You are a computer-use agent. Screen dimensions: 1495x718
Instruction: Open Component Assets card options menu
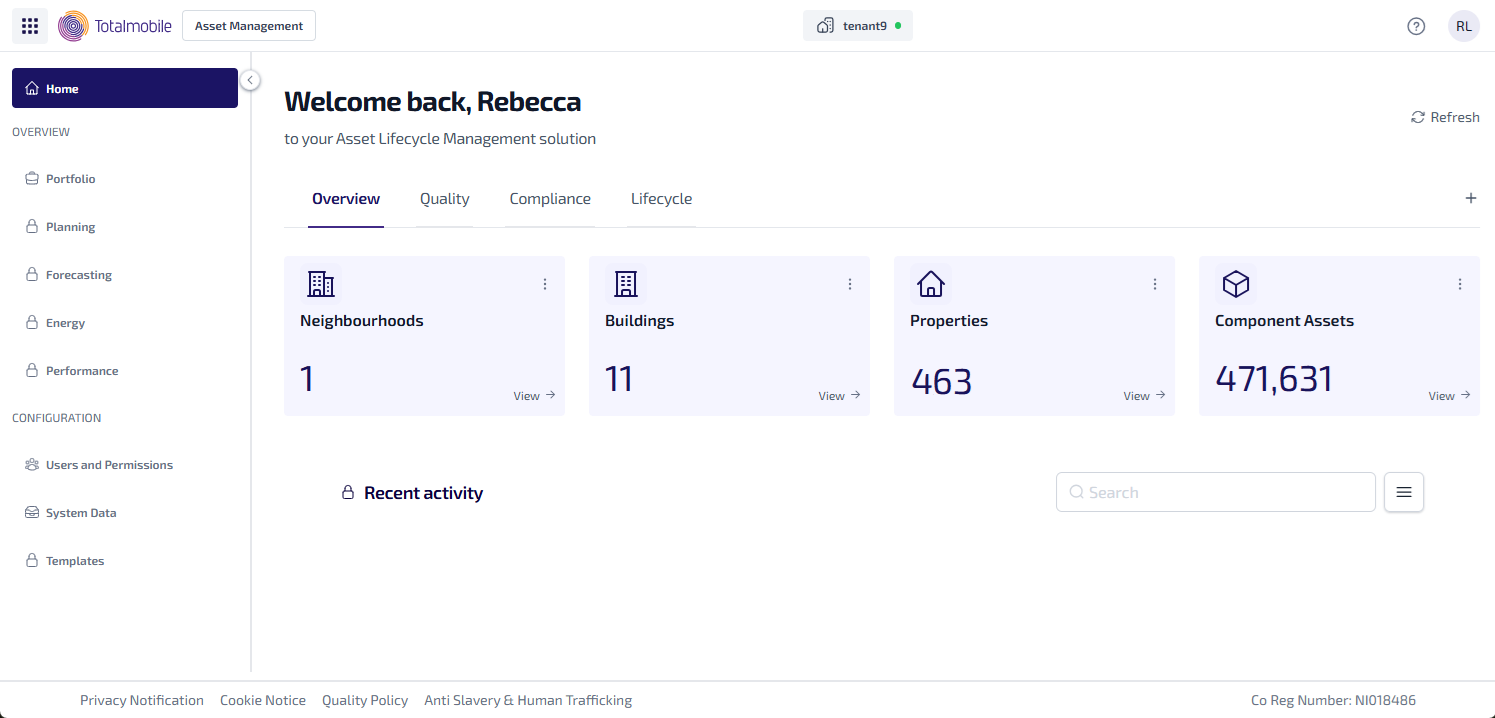[1459, 284]
